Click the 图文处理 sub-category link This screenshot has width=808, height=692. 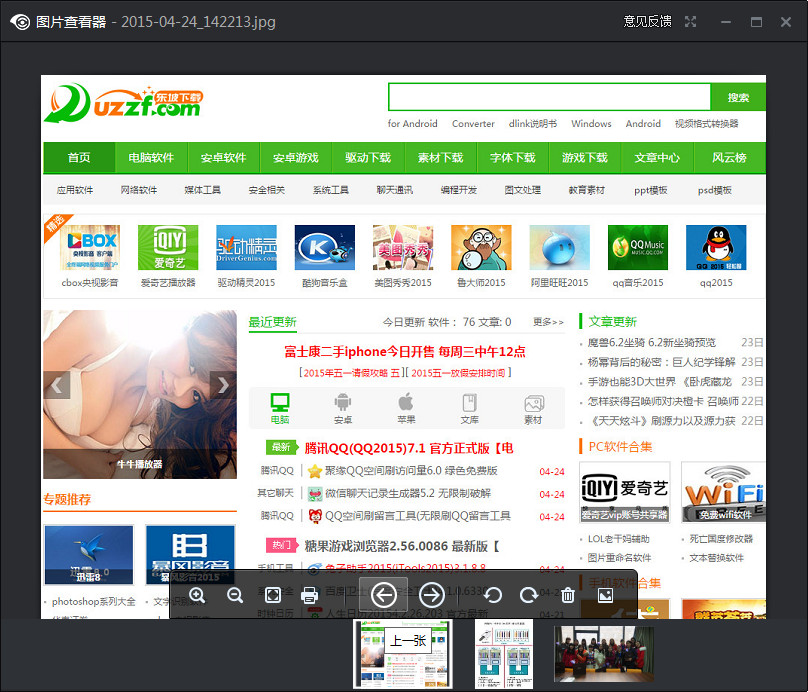[523, 190]
